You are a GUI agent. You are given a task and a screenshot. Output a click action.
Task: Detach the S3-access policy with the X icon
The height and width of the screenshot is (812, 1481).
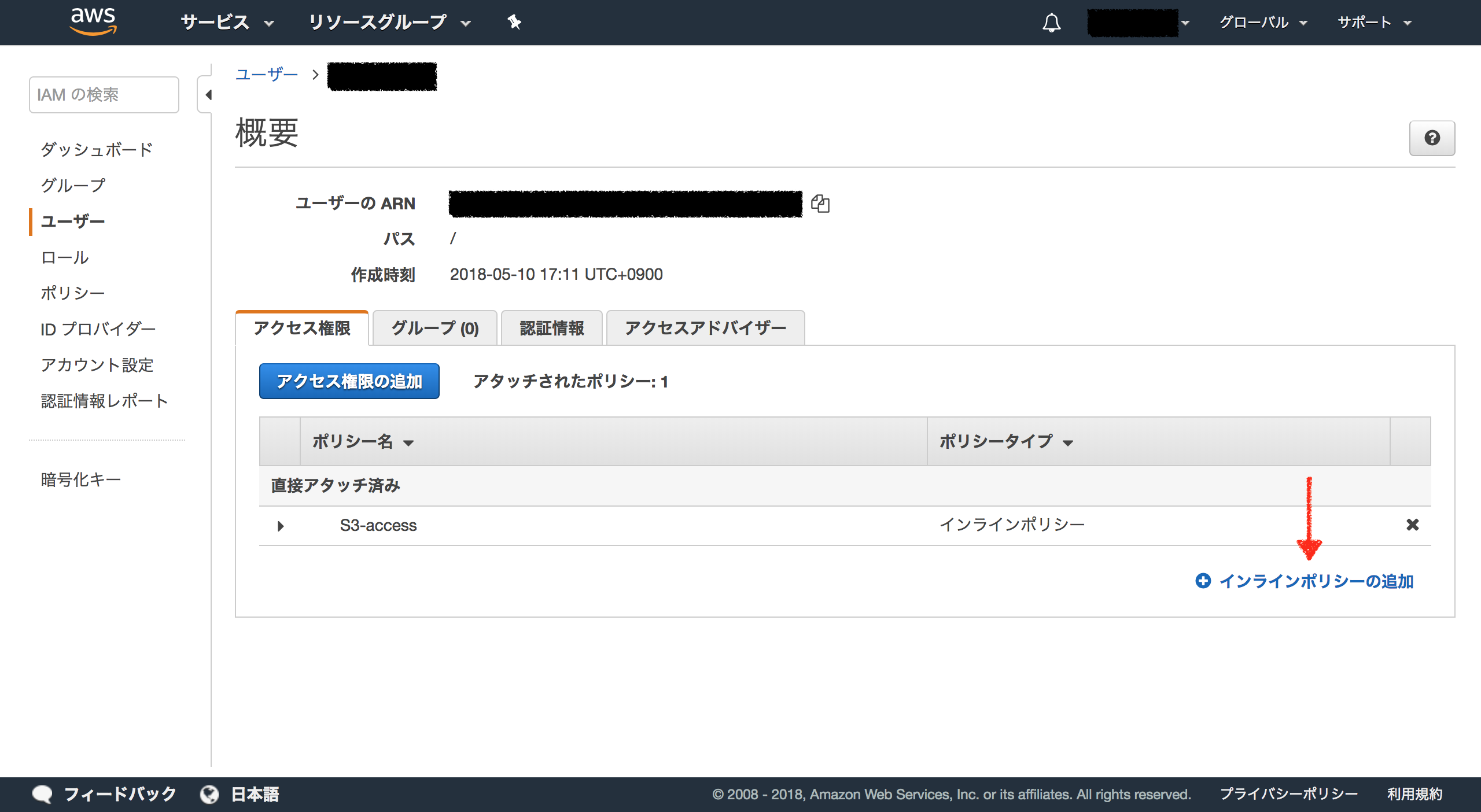point(1413,525)
